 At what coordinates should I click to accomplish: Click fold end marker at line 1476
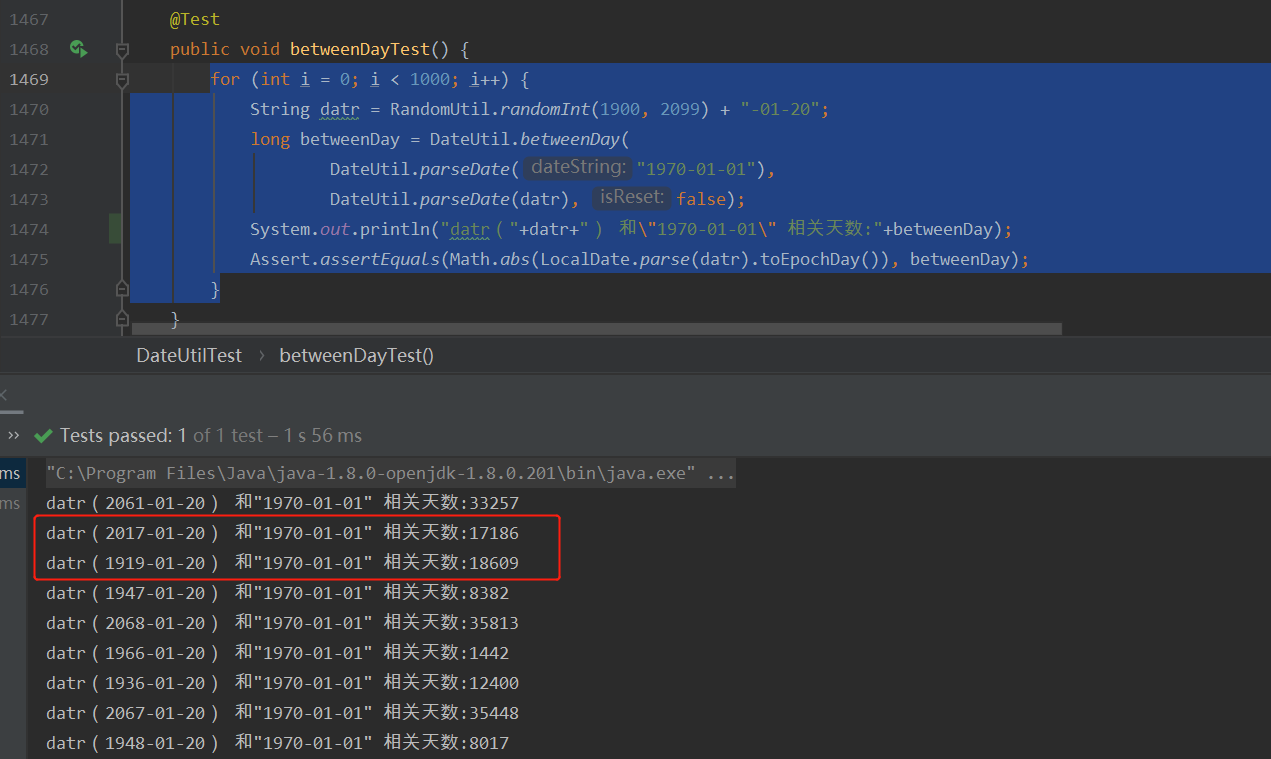click(x=122, y=289)
